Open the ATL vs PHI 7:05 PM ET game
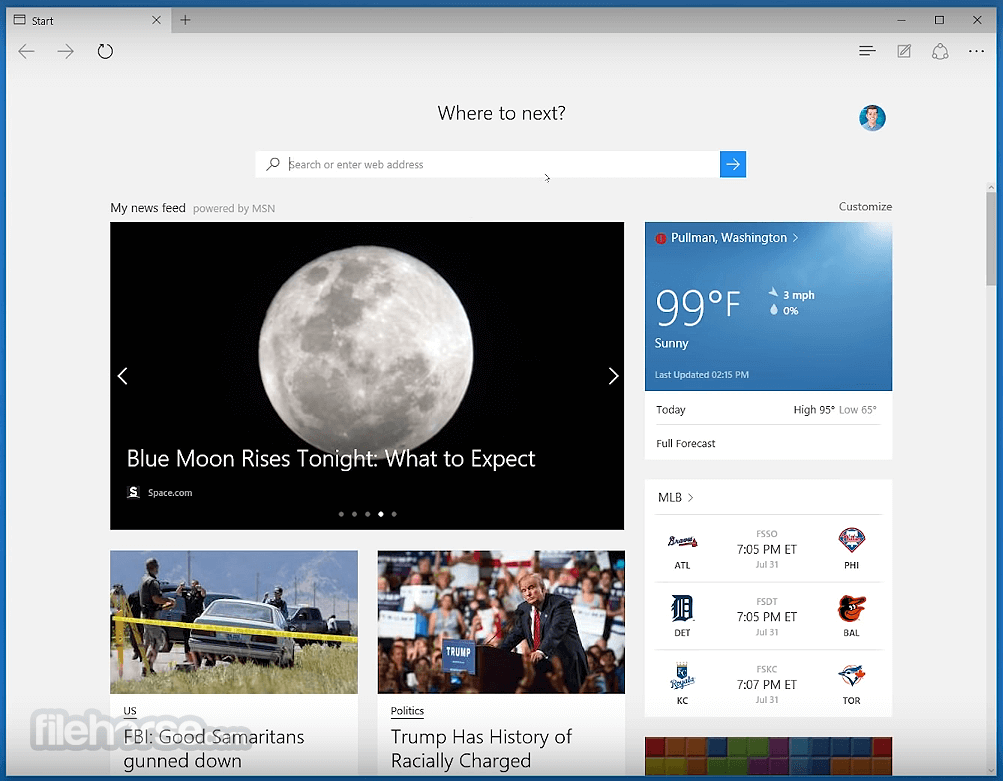 [x=766, y=549]
